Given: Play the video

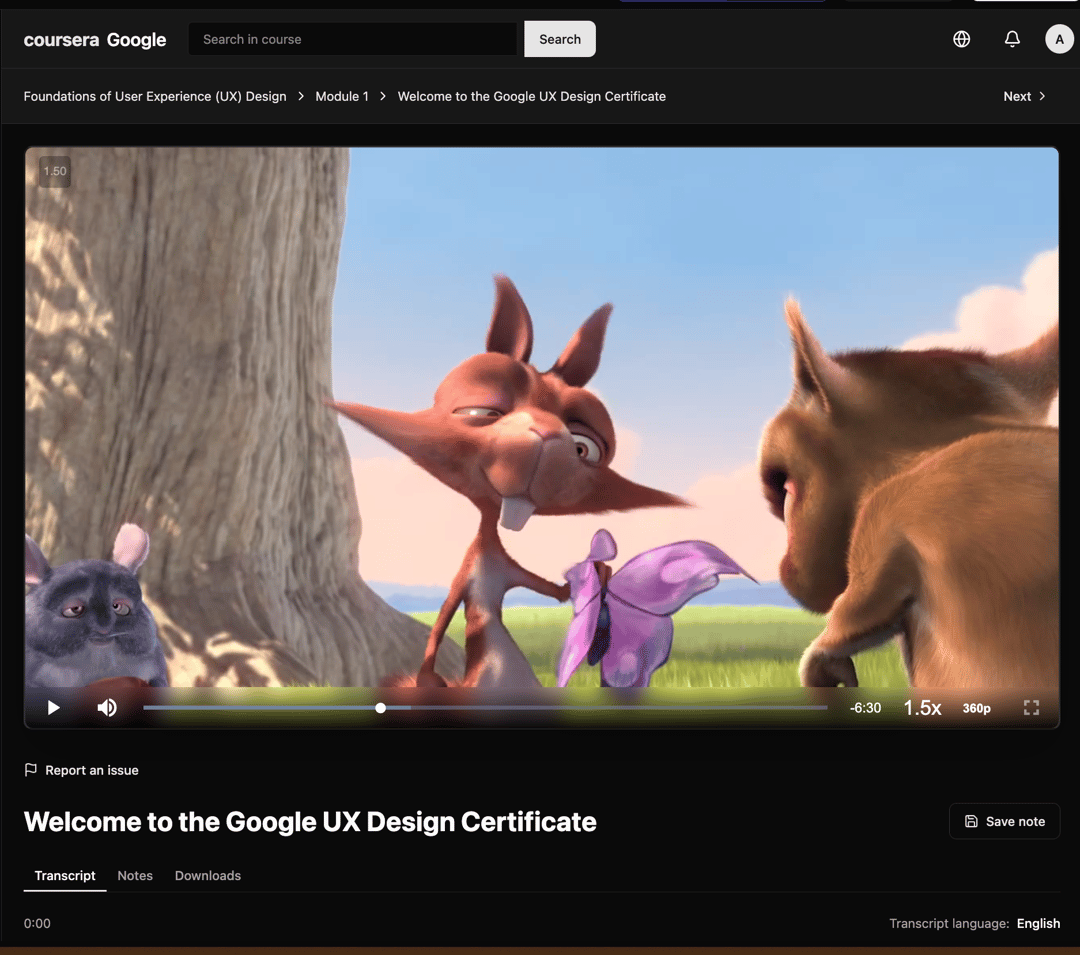Looking at the screenshot, I should 53,708.
